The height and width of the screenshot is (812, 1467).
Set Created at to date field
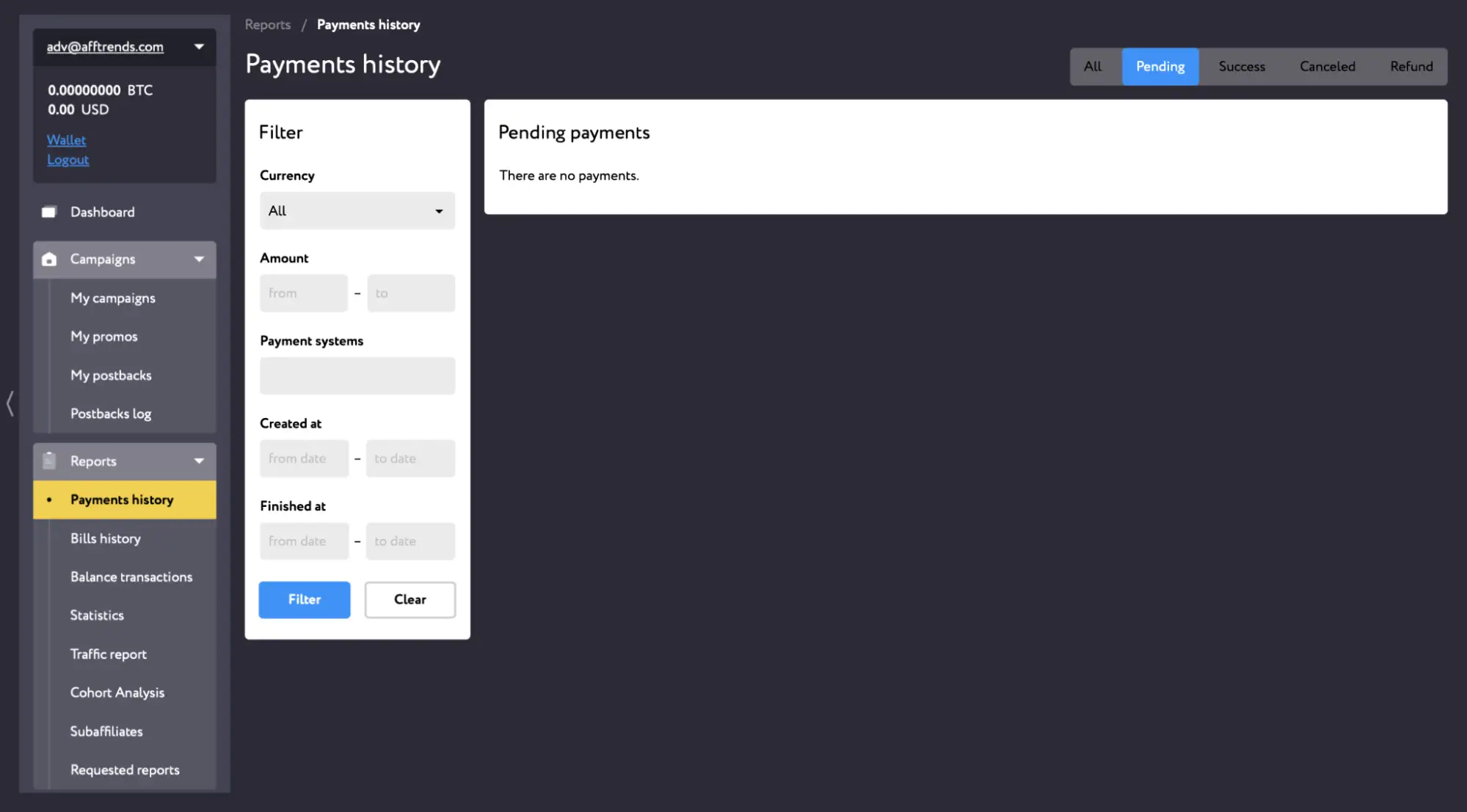(x=410, y=458)
